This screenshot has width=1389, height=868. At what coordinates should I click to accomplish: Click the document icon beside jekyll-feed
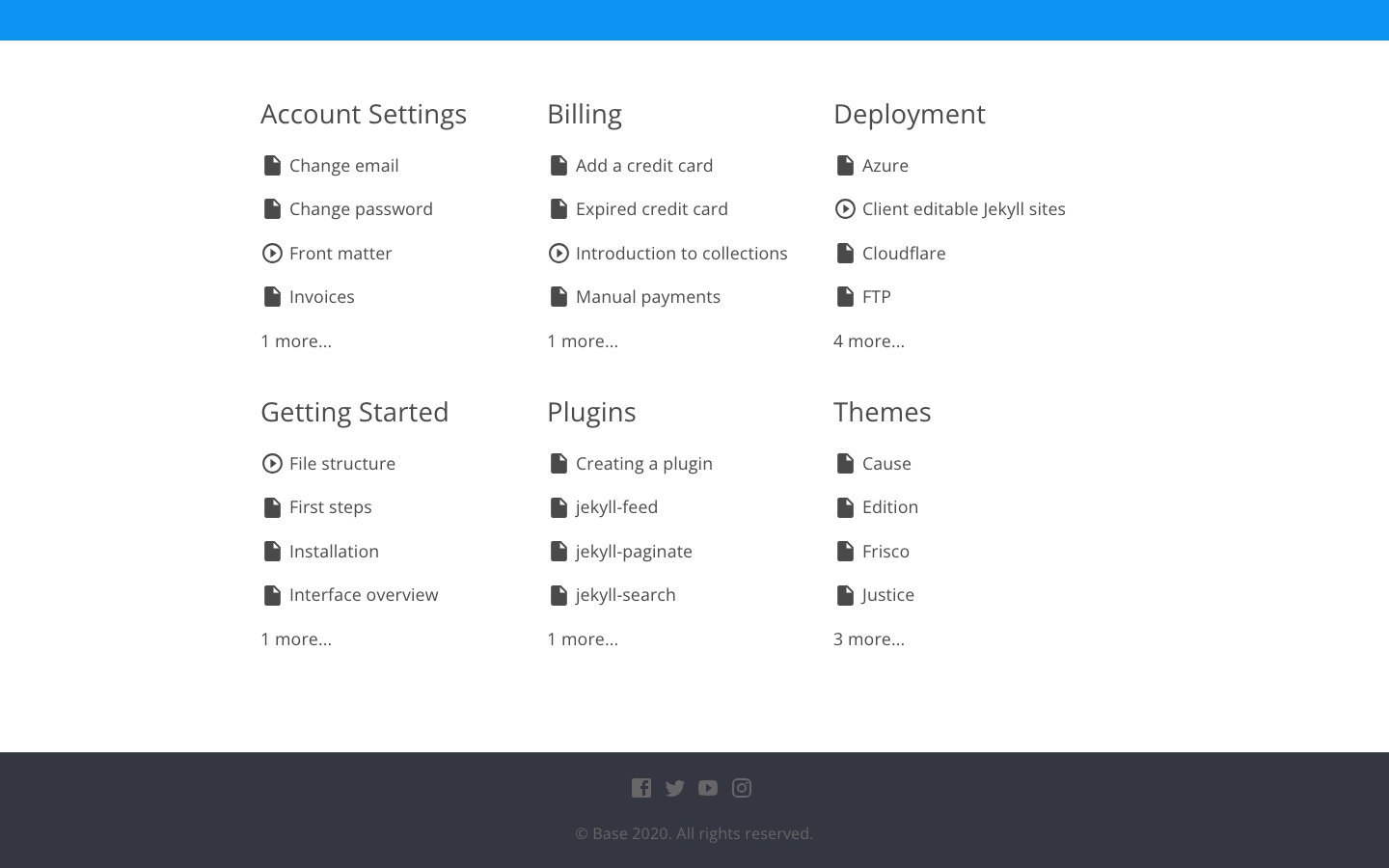(558, 507)
